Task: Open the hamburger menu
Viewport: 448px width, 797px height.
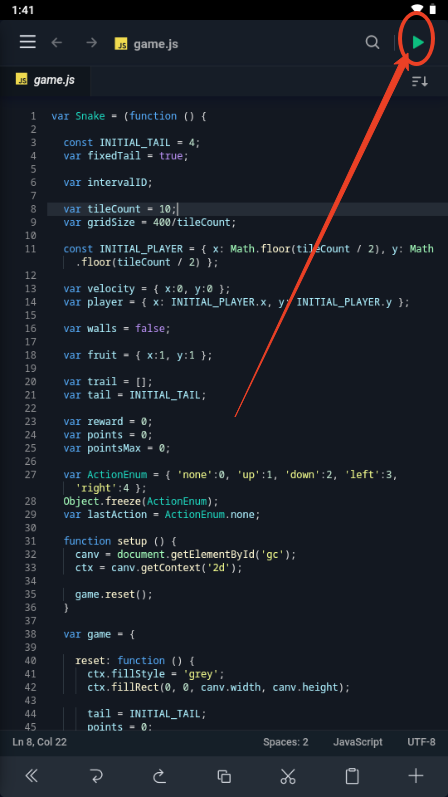Action: tap(27, 42)
